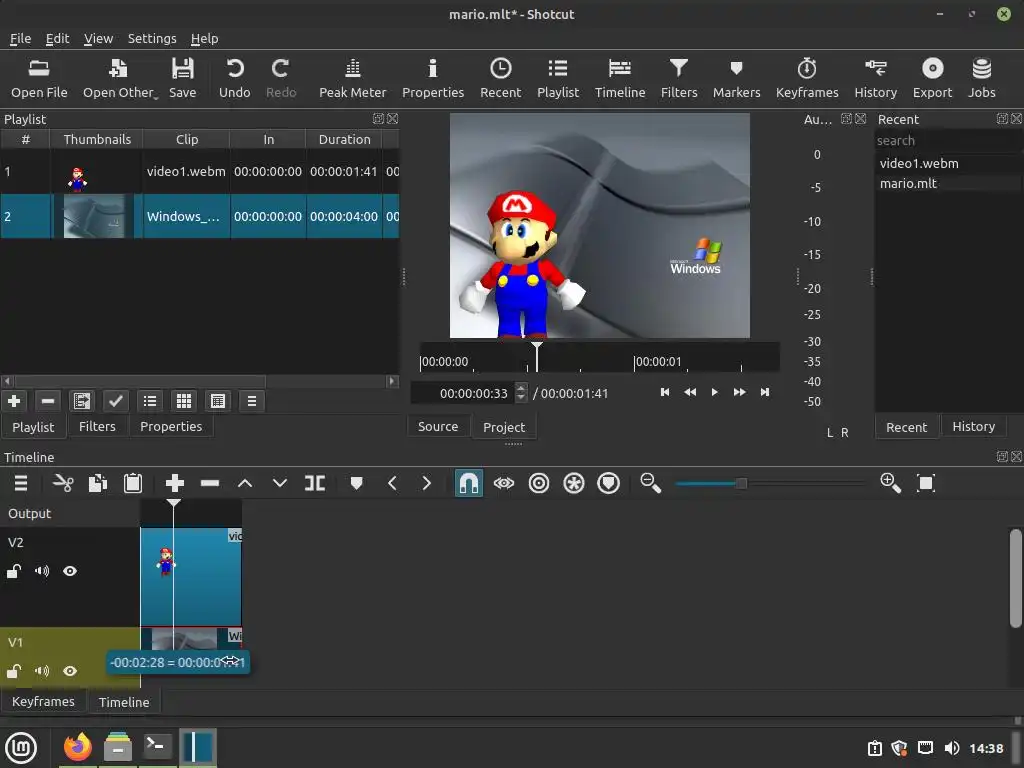
Task: Toggle timeline snapping magnet
Action: pos(469,483)
